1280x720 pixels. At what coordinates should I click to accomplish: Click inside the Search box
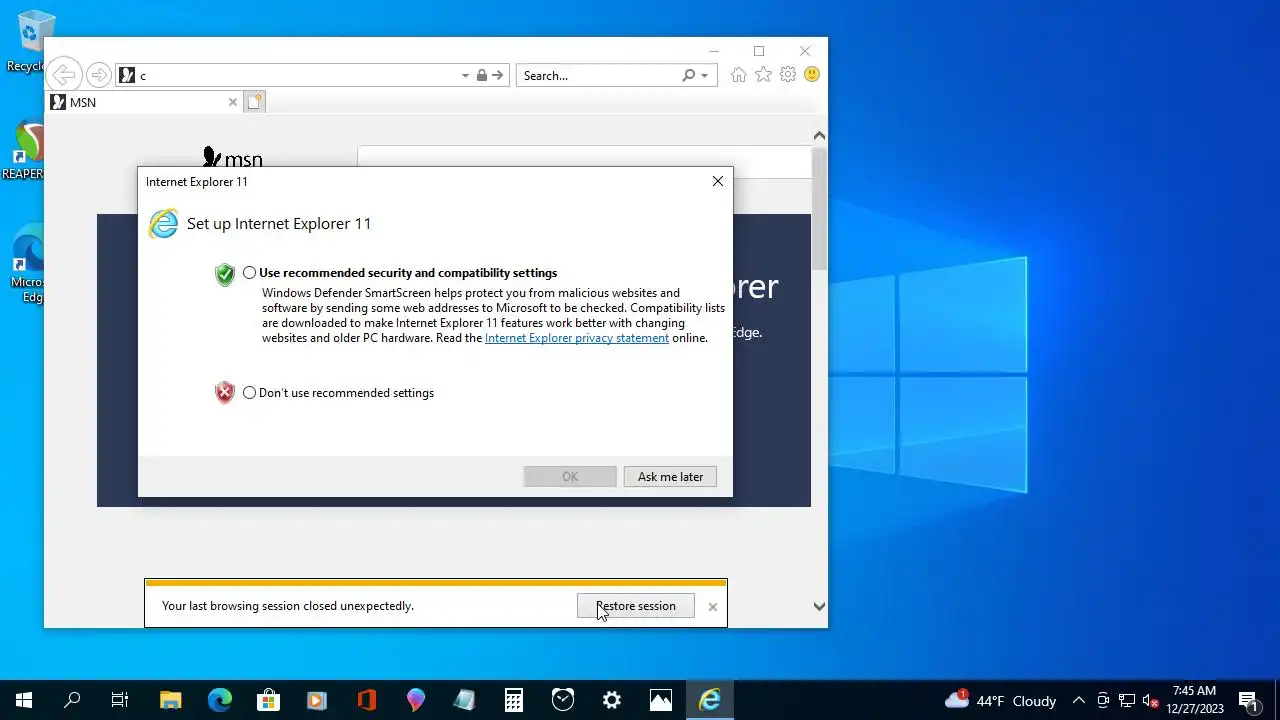pos(596,75)
